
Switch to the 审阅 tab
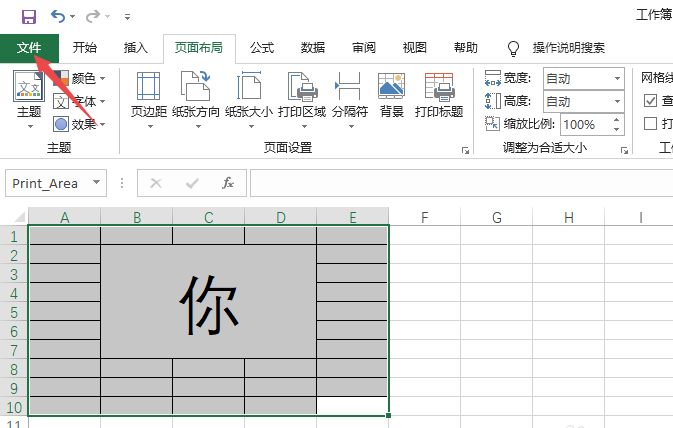point(364,48)
